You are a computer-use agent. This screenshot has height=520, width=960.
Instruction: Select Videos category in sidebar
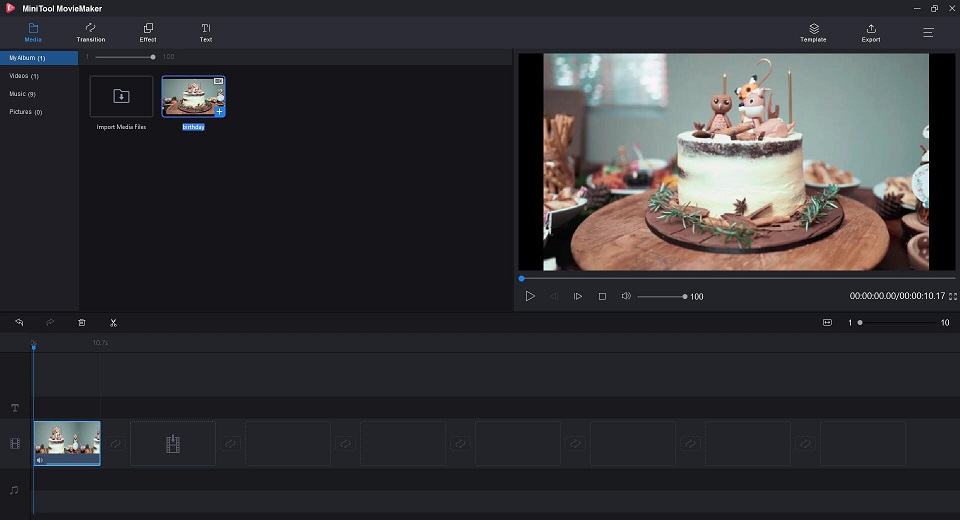[24, 76]
